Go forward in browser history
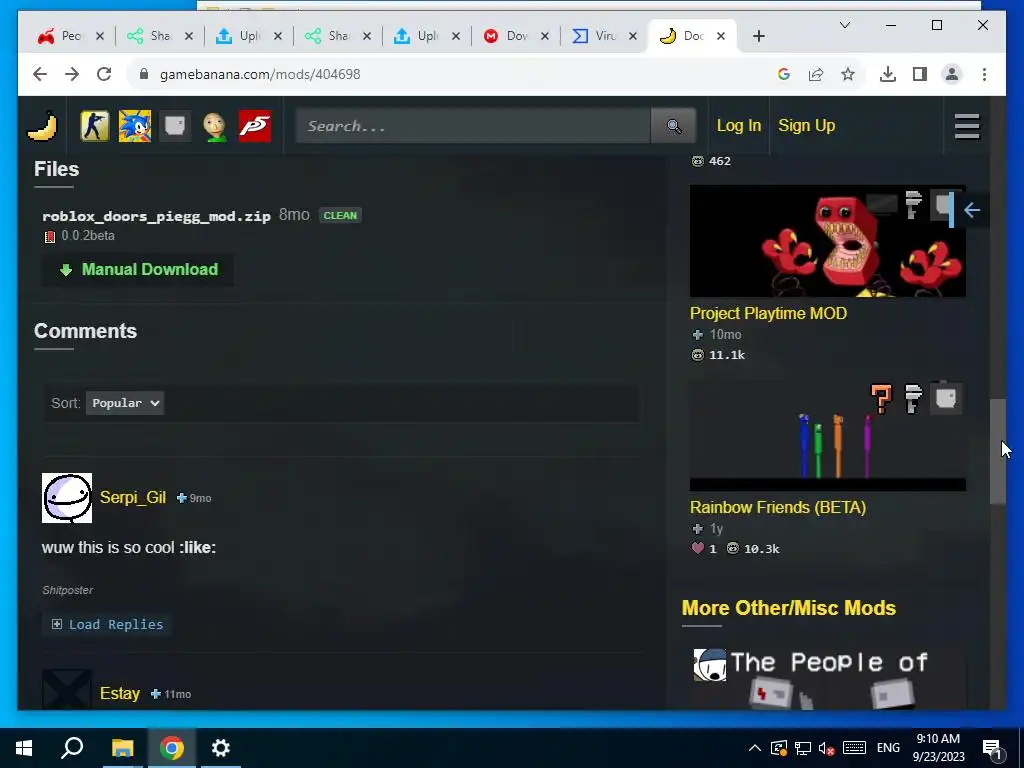The image size is (1024, 768). click(72, 74)
